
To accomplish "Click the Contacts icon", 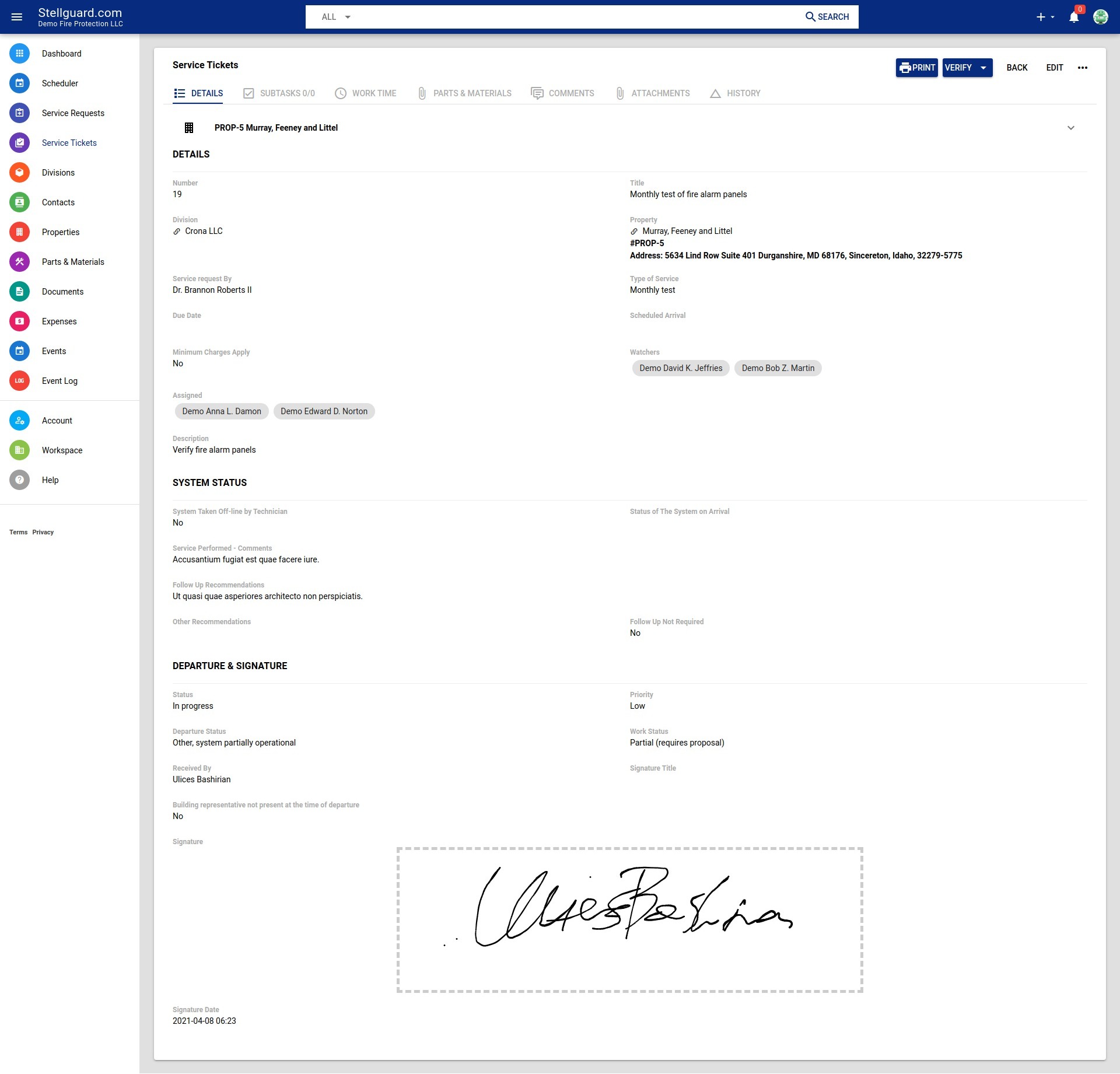I will (x=19, y=202).
